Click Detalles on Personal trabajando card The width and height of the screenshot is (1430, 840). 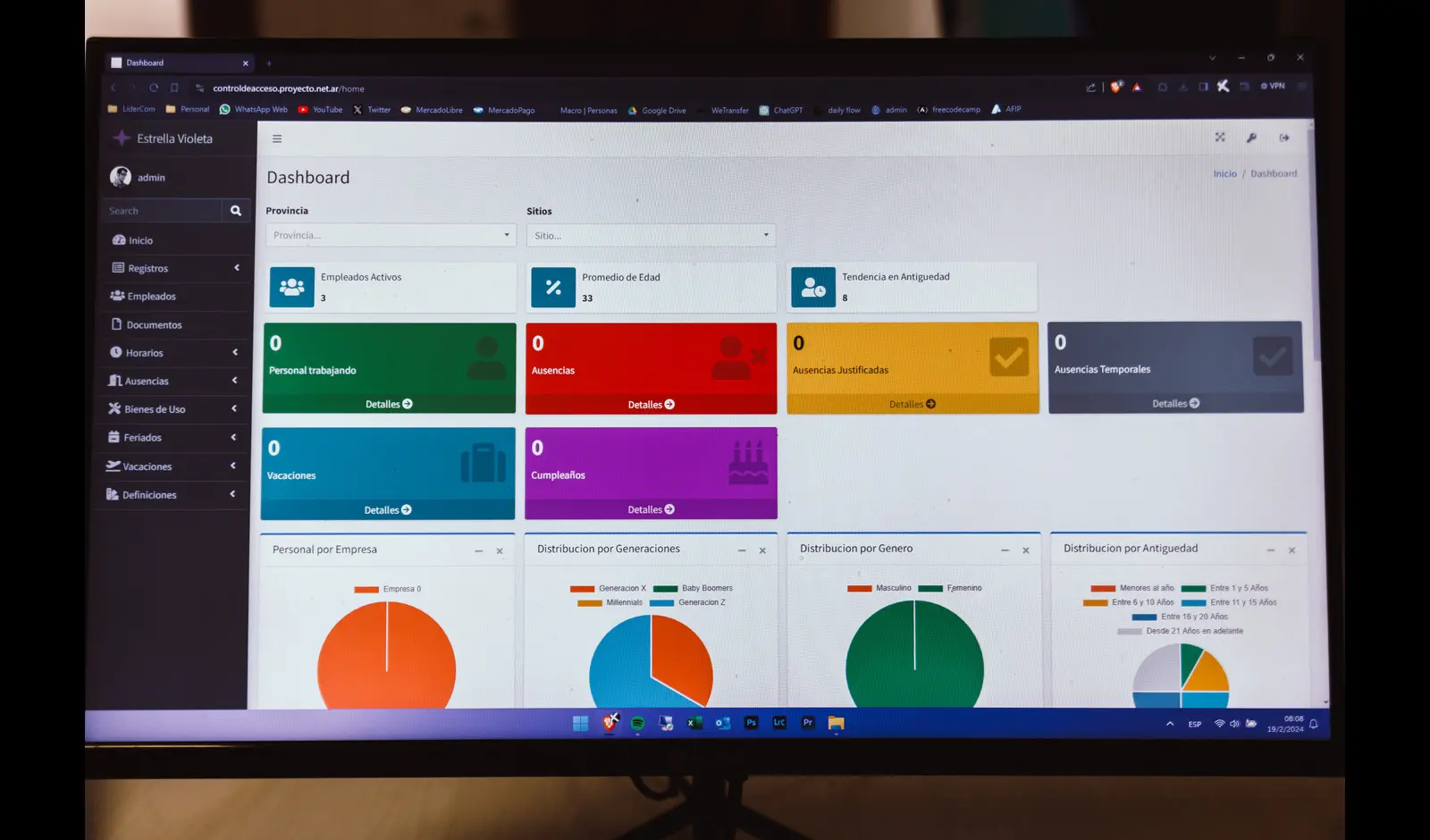point(389,404)
